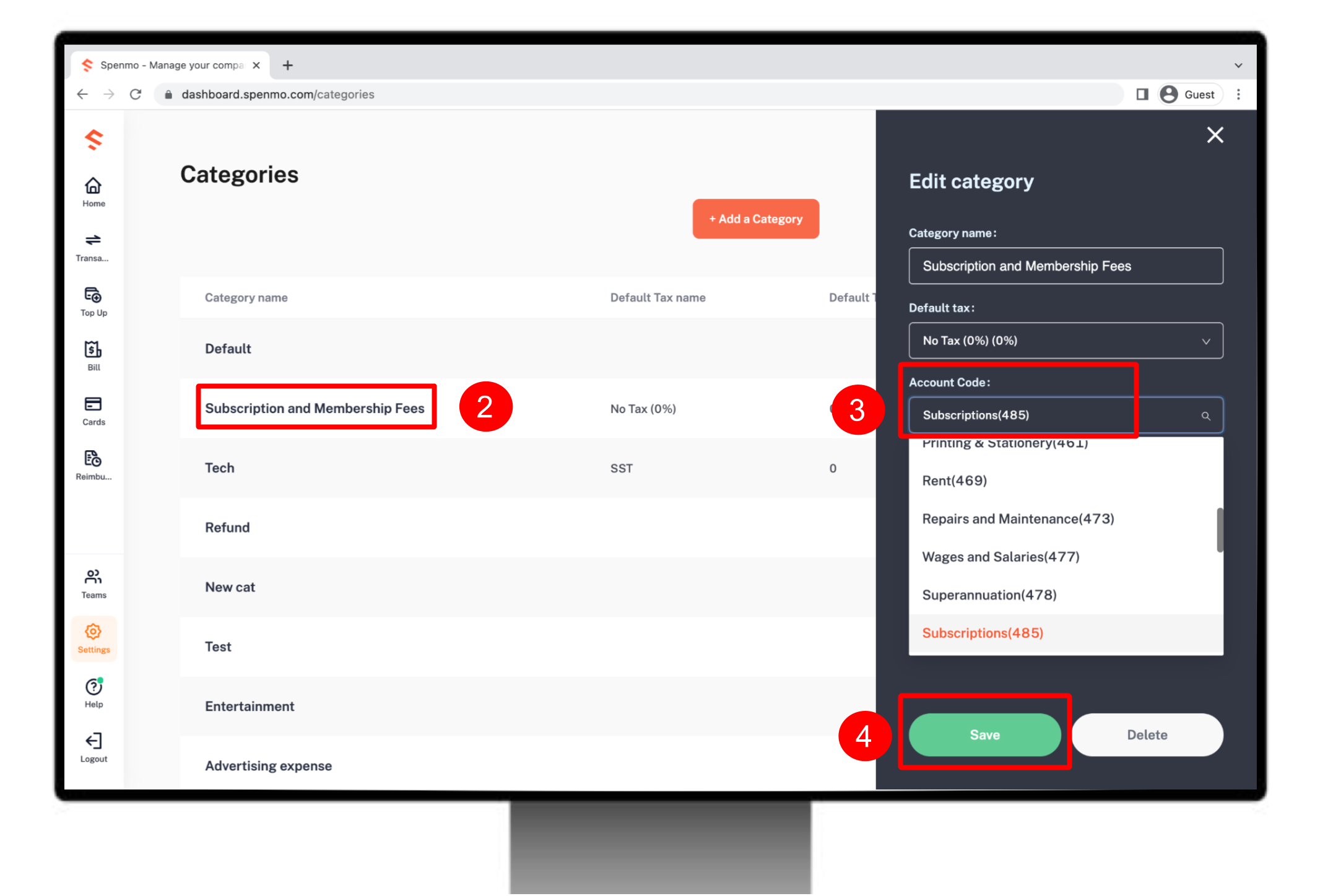Expand the Default tax dropdown
Image resolution: width=1320 pixels, height=896 pixels.
pos(1066,341)
